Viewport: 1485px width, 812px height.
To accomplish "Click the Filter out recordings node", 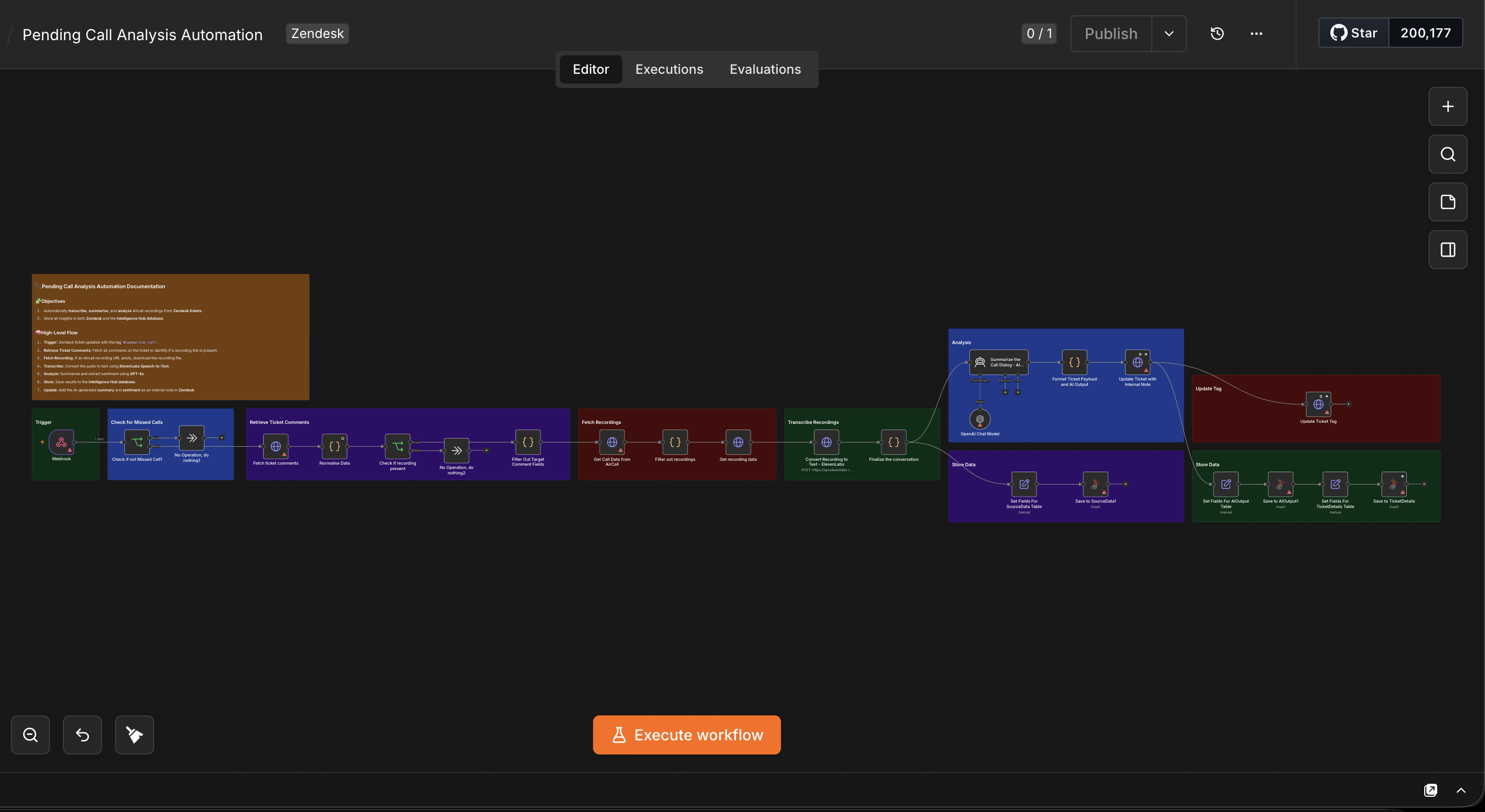I will tap(675, 442).
